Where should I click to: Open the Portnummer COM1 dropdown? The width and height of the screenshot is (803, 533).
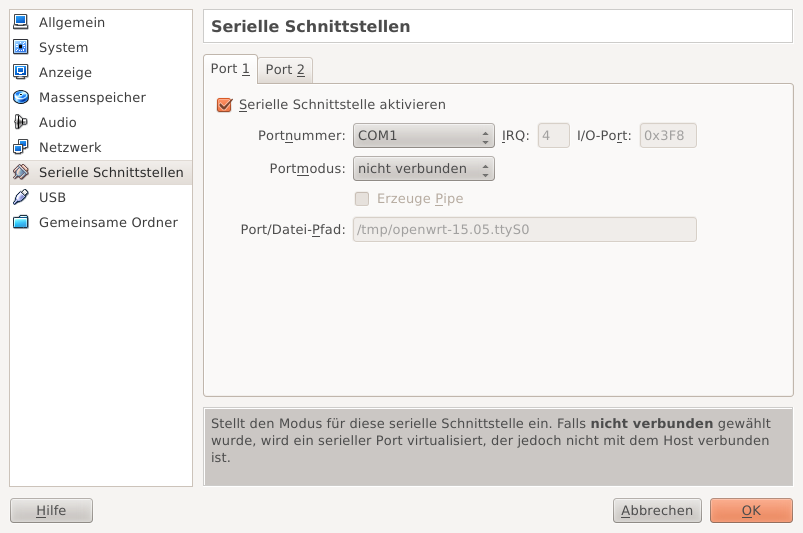424,136
